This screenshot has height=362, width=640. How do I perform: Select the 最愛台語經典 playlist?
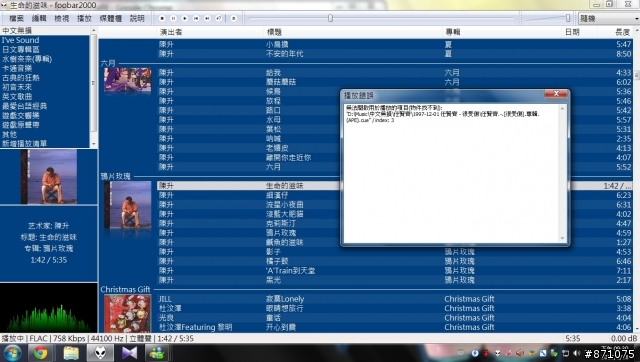[x=45, y=106]
